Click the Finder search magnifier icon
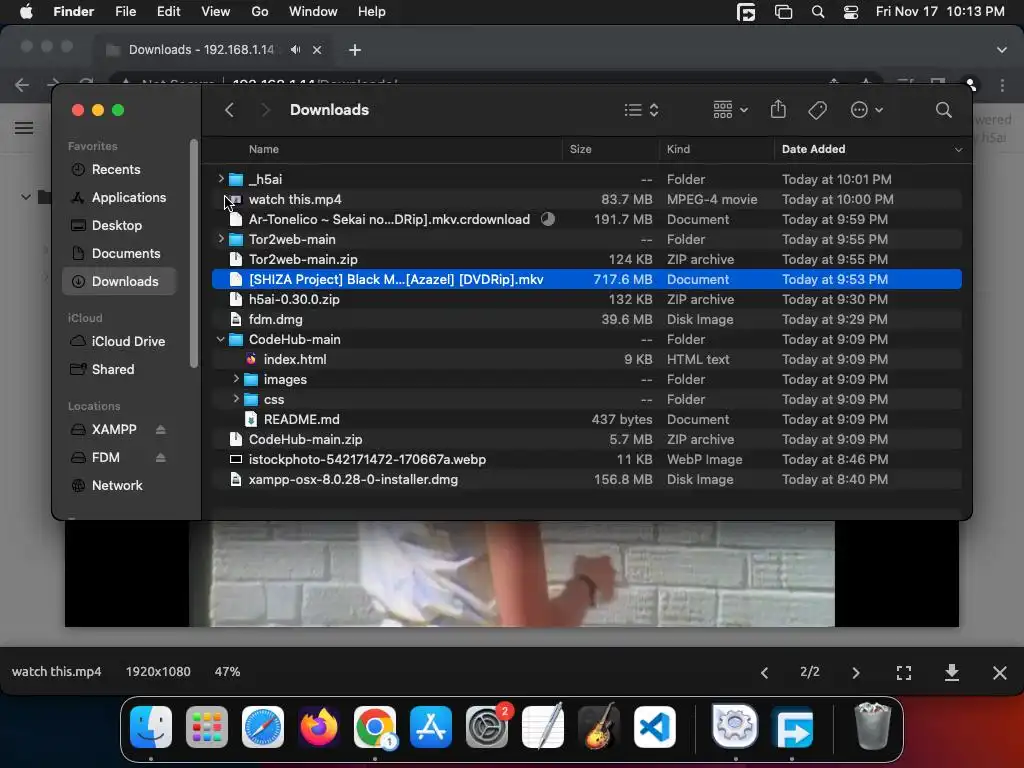1024x768 pixels. (943, 110)
